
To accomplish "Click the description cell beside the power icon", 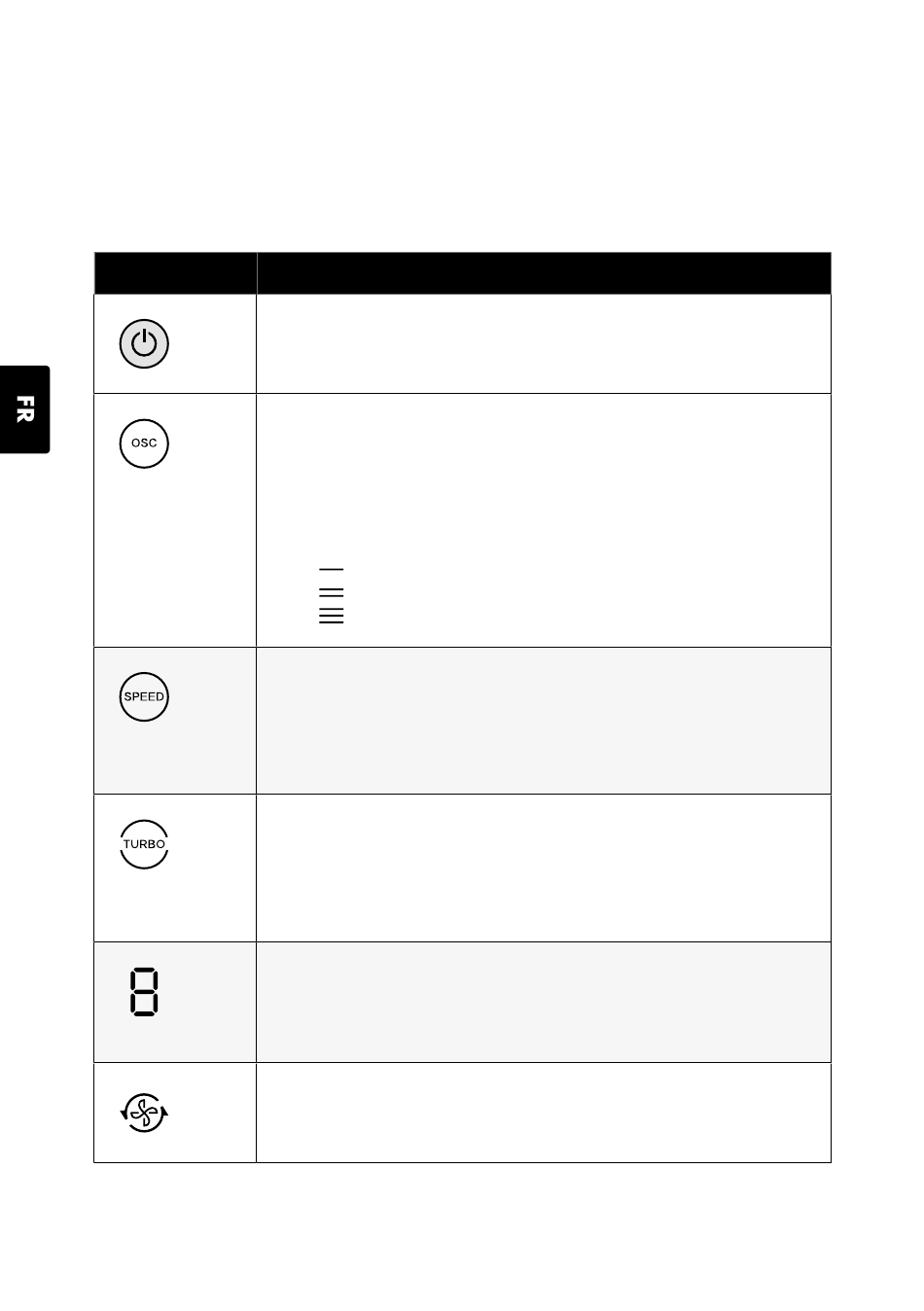I will tap(544, 343).
